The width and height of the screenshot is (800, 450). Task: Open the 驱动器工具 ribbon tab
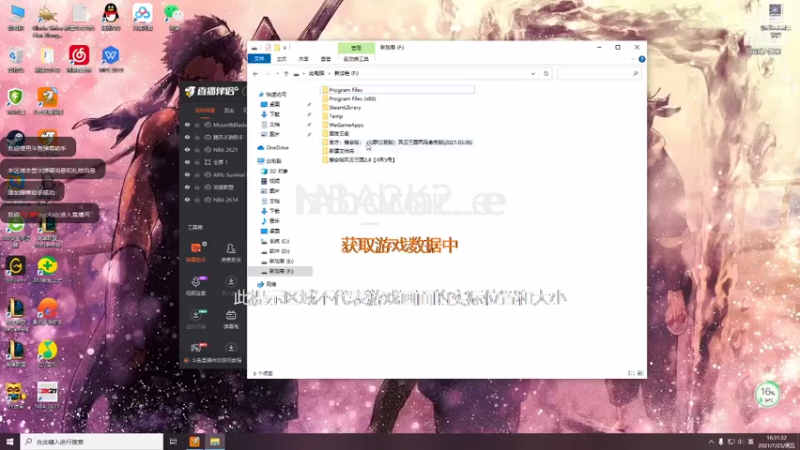[356, 59]
